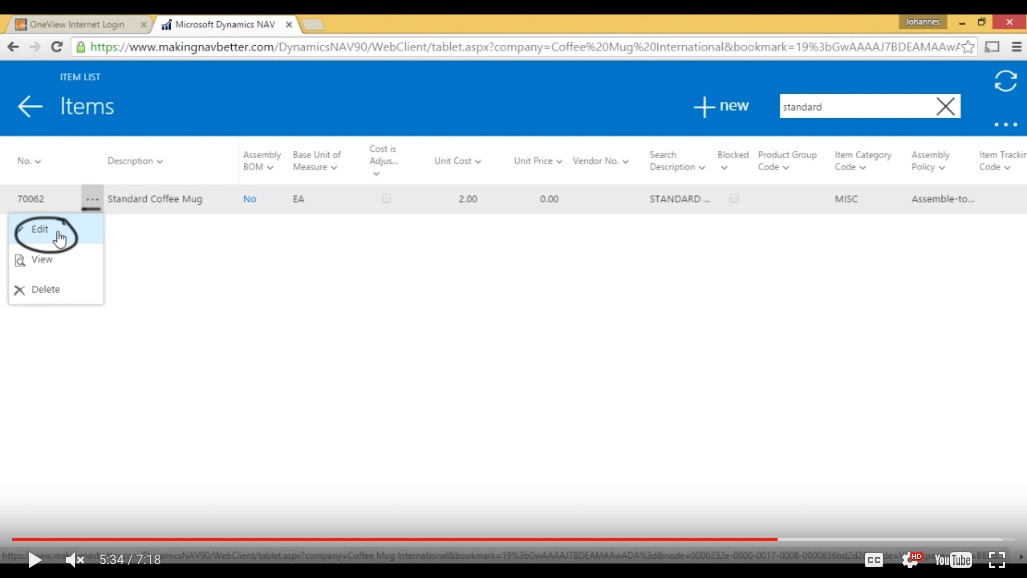This screenshot has width=1027, height=578.
Task: Go back using the Items back arrow
Action: [x=30, y=106]
